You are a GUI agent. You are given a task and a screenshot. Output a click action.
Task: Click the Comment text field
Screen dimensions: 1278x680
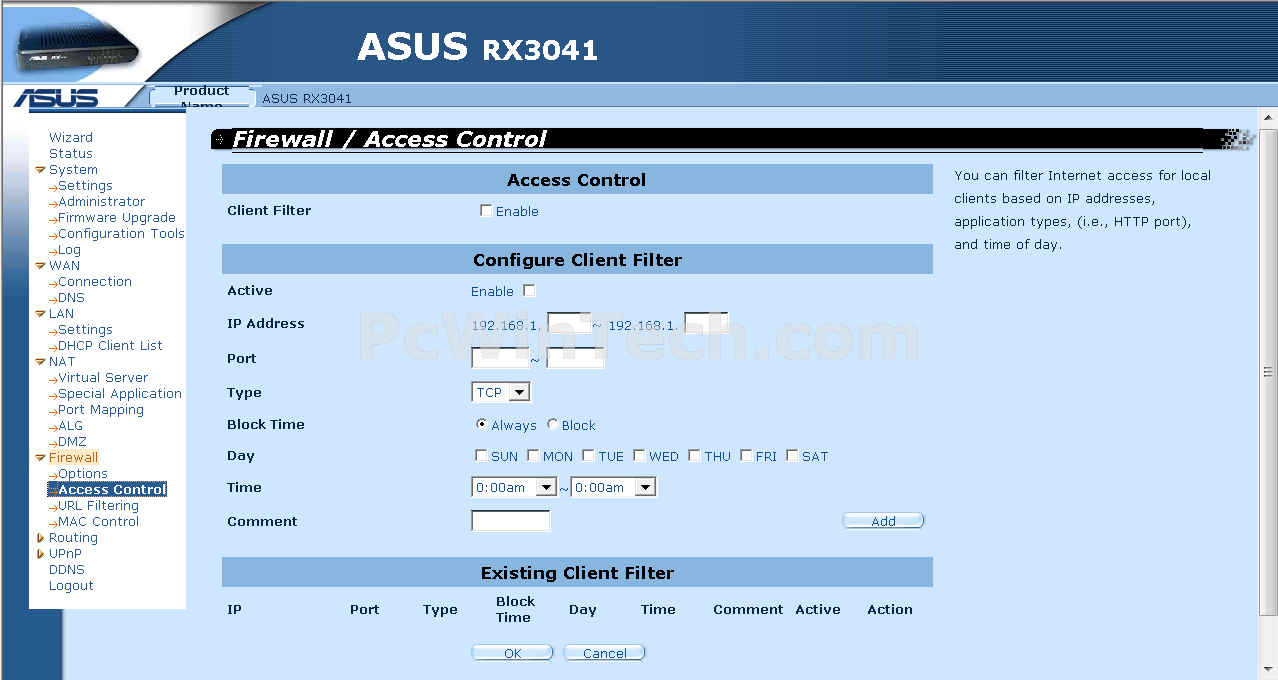point(511,521)
